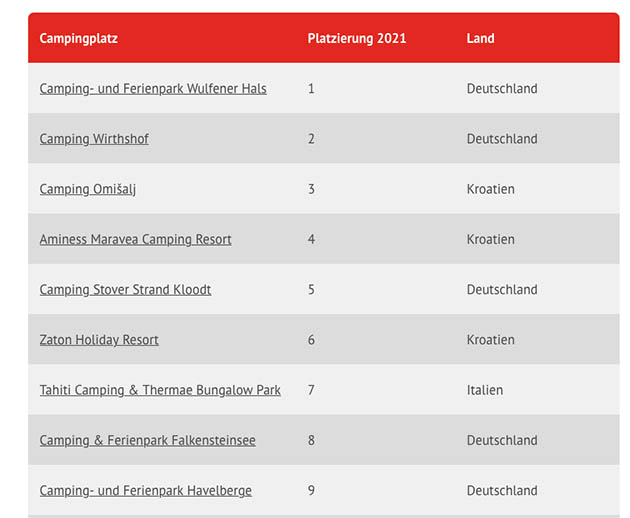
Task: Click Deutschland in the Camping Wirthshof row
Action: pos(502,139)
